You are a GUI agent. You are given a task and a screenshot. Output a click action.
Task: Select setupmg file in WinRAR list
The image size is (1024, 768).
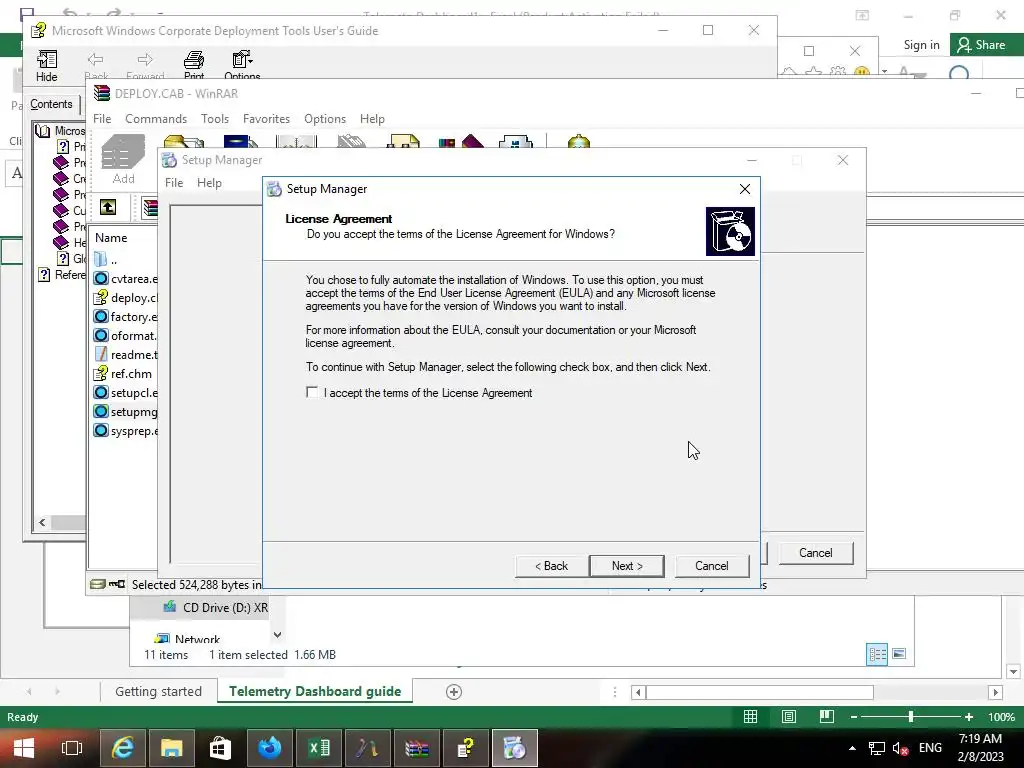tap(125, 411)
